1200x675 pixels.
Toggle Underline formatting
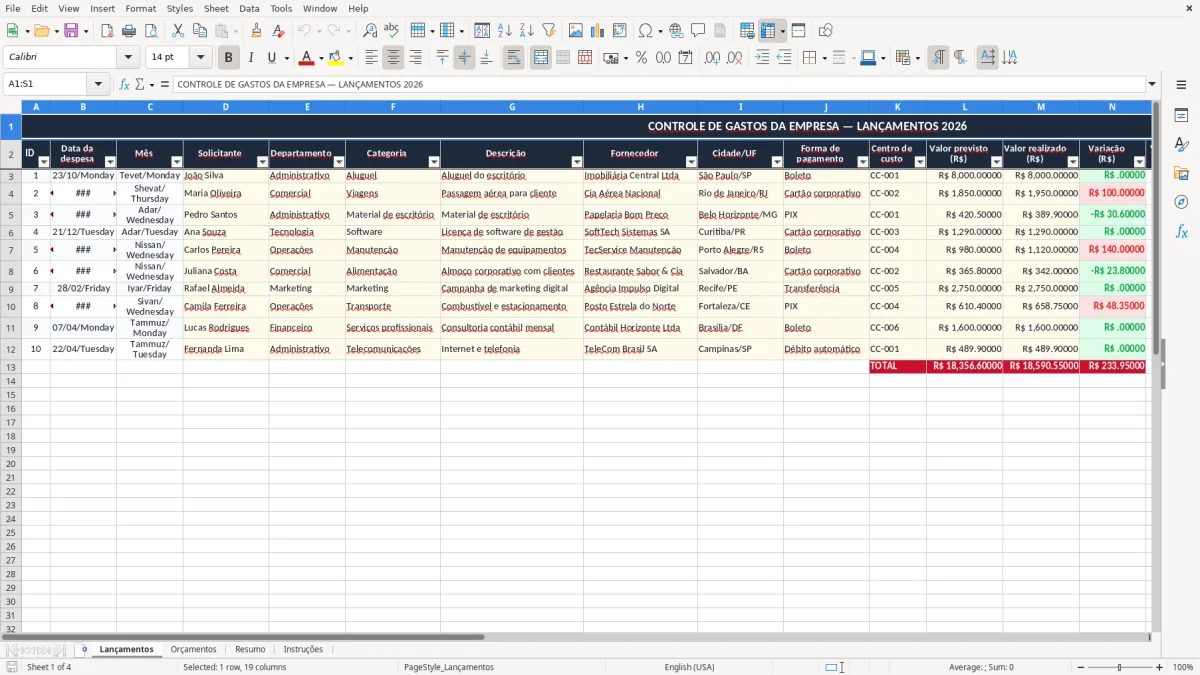coord(271,58)
